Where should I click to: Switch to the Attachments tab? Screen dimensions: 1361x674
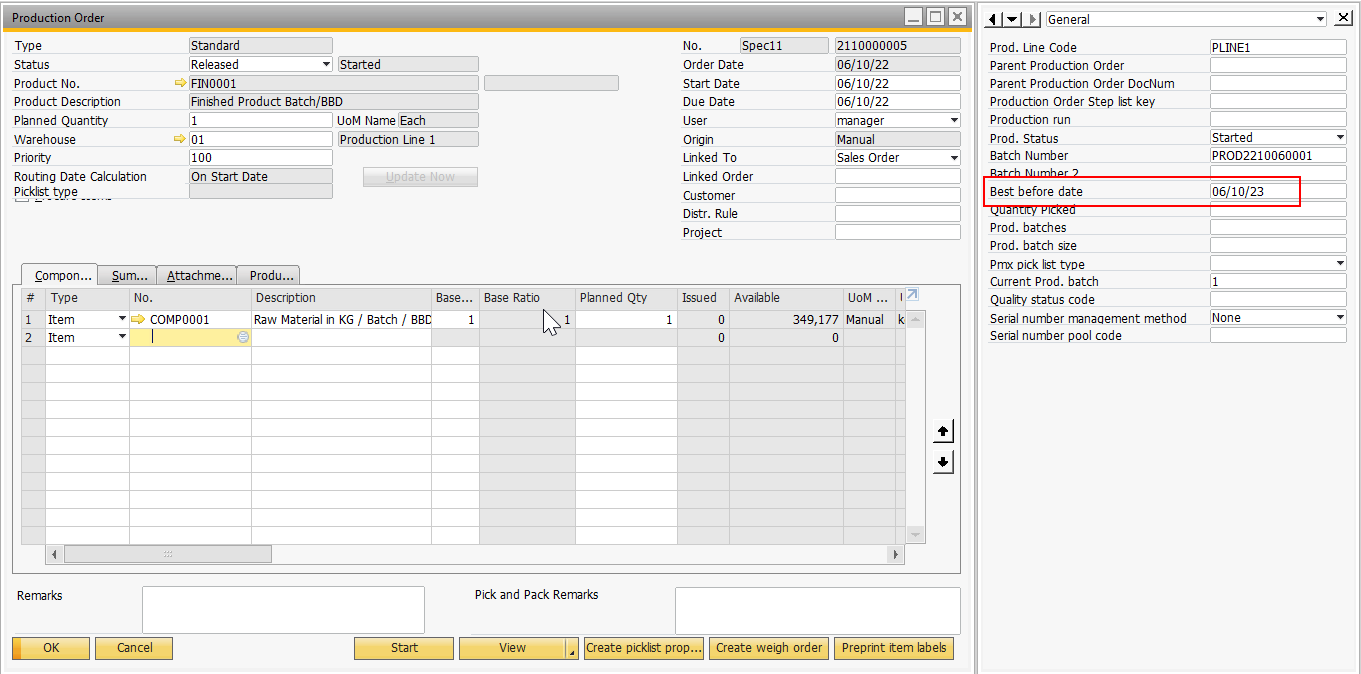point(199,275)
